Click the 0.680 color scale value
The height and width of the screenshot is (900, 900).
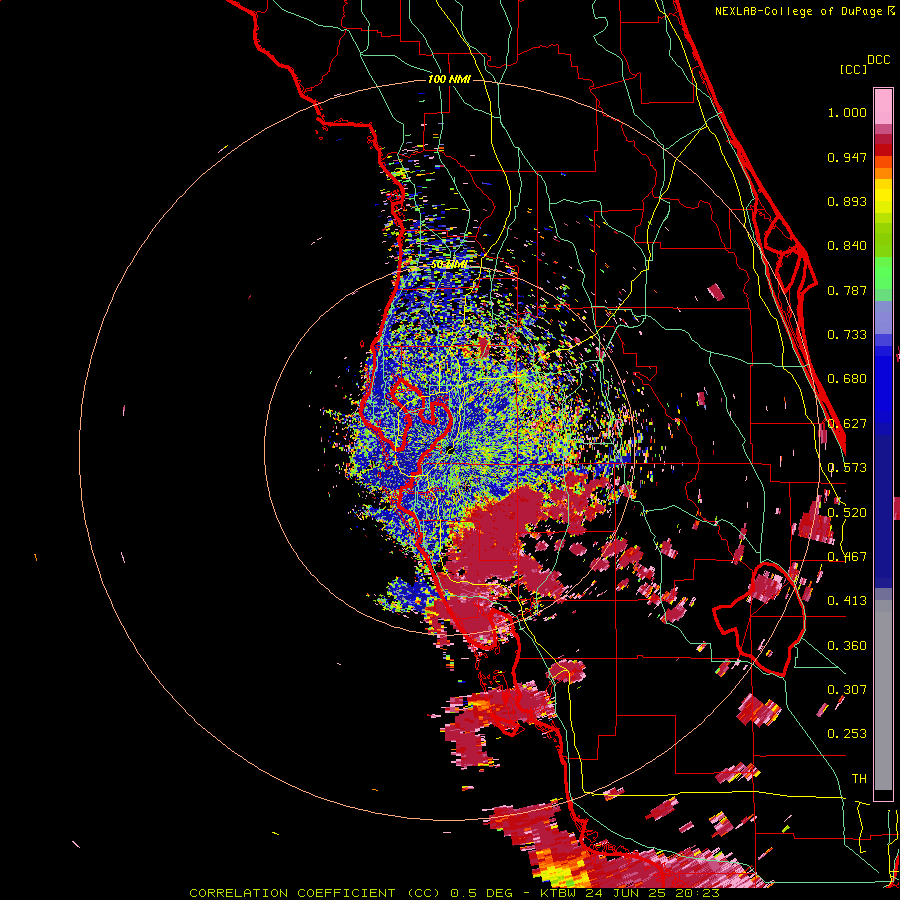pos(847,379)
